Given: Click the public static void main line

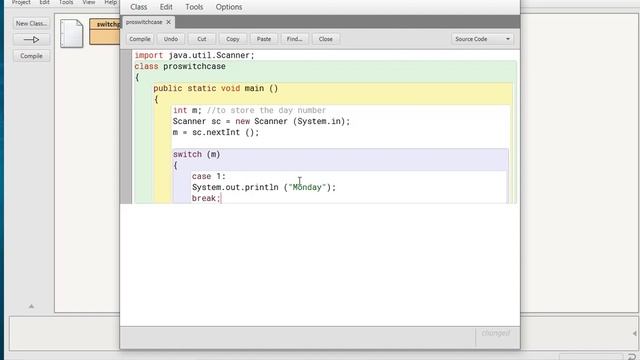Looking at the screenshot, I should (216, 89).
